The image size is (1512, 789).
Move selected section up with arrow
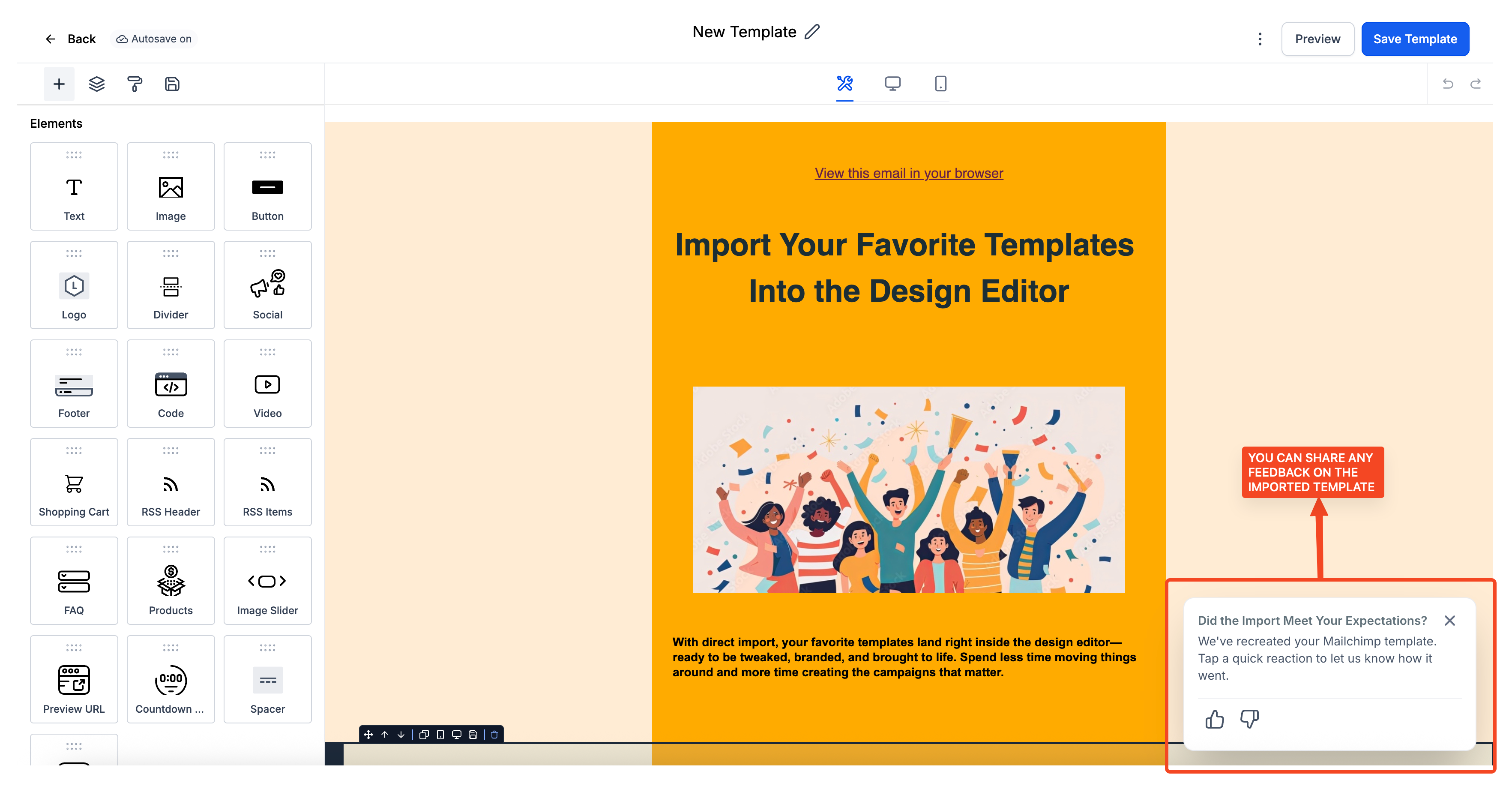(x=385, y=735)
